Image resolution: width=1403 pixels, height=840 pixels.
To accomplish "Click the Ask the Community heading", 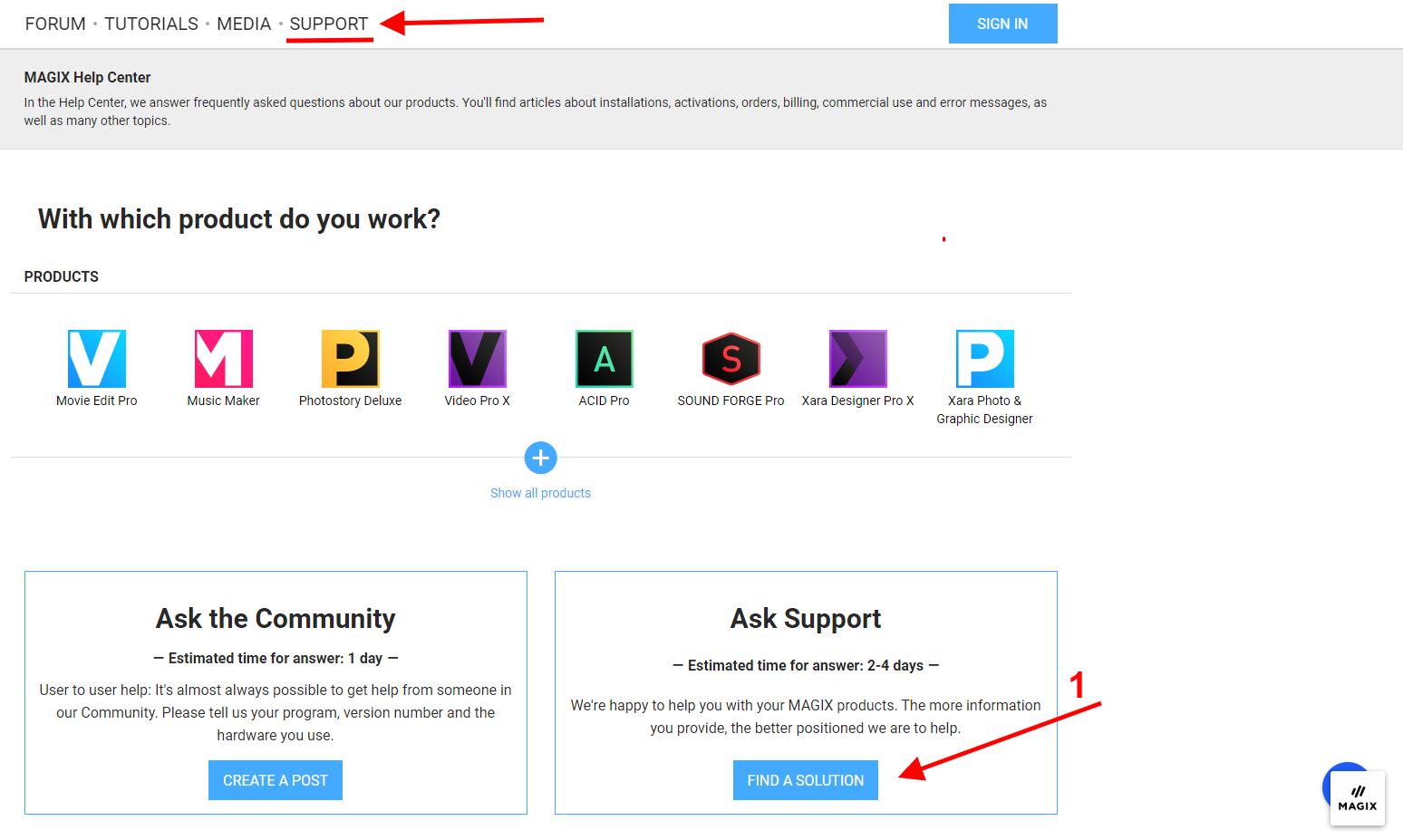I will pos(276,618).
